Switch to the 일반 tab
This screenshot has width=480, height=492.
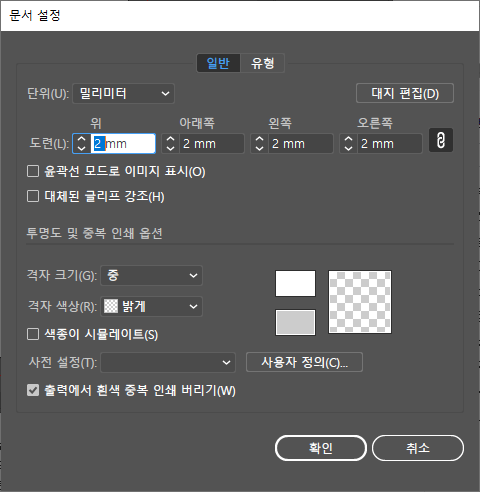[x=218, y=63]
